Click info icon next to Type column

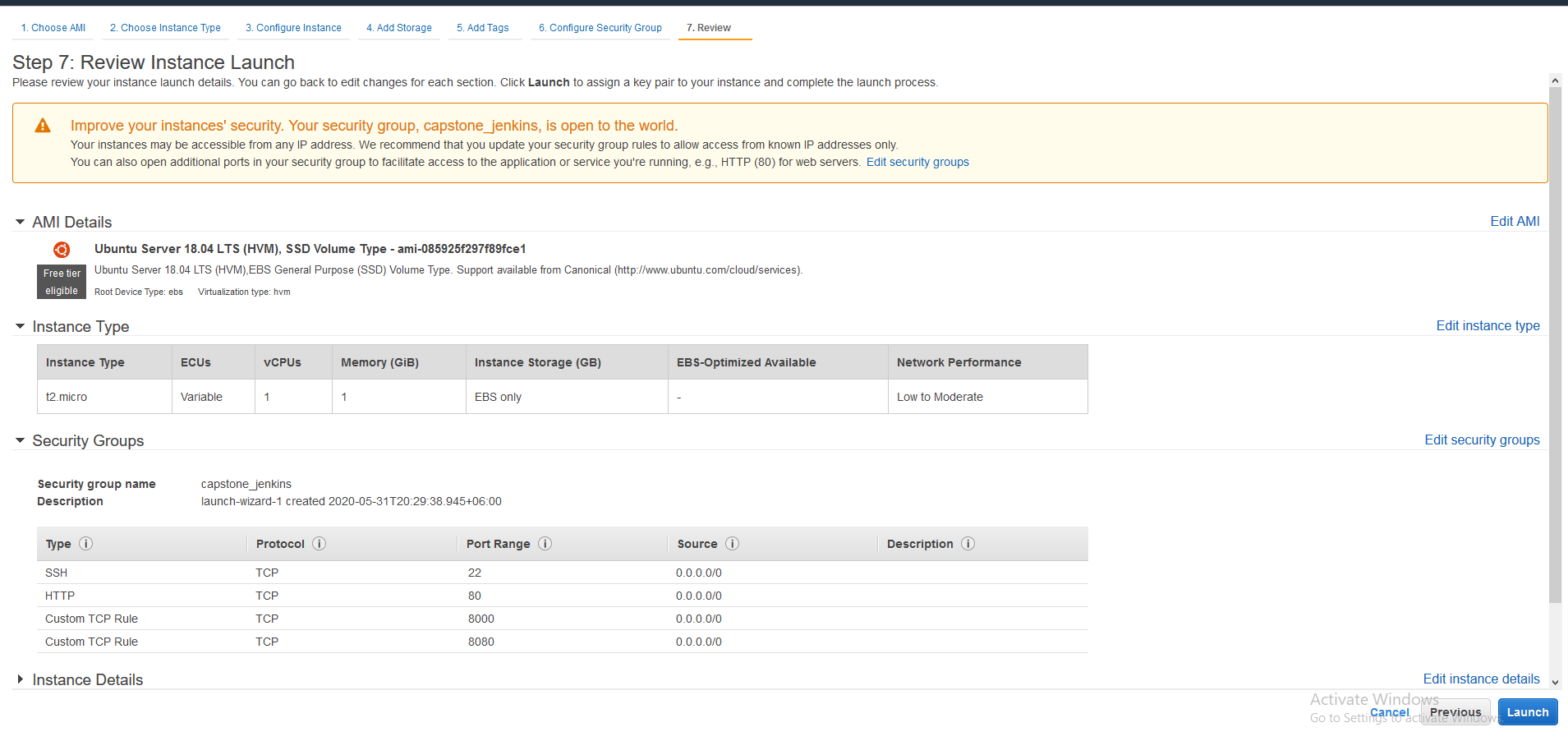[85, 544]
